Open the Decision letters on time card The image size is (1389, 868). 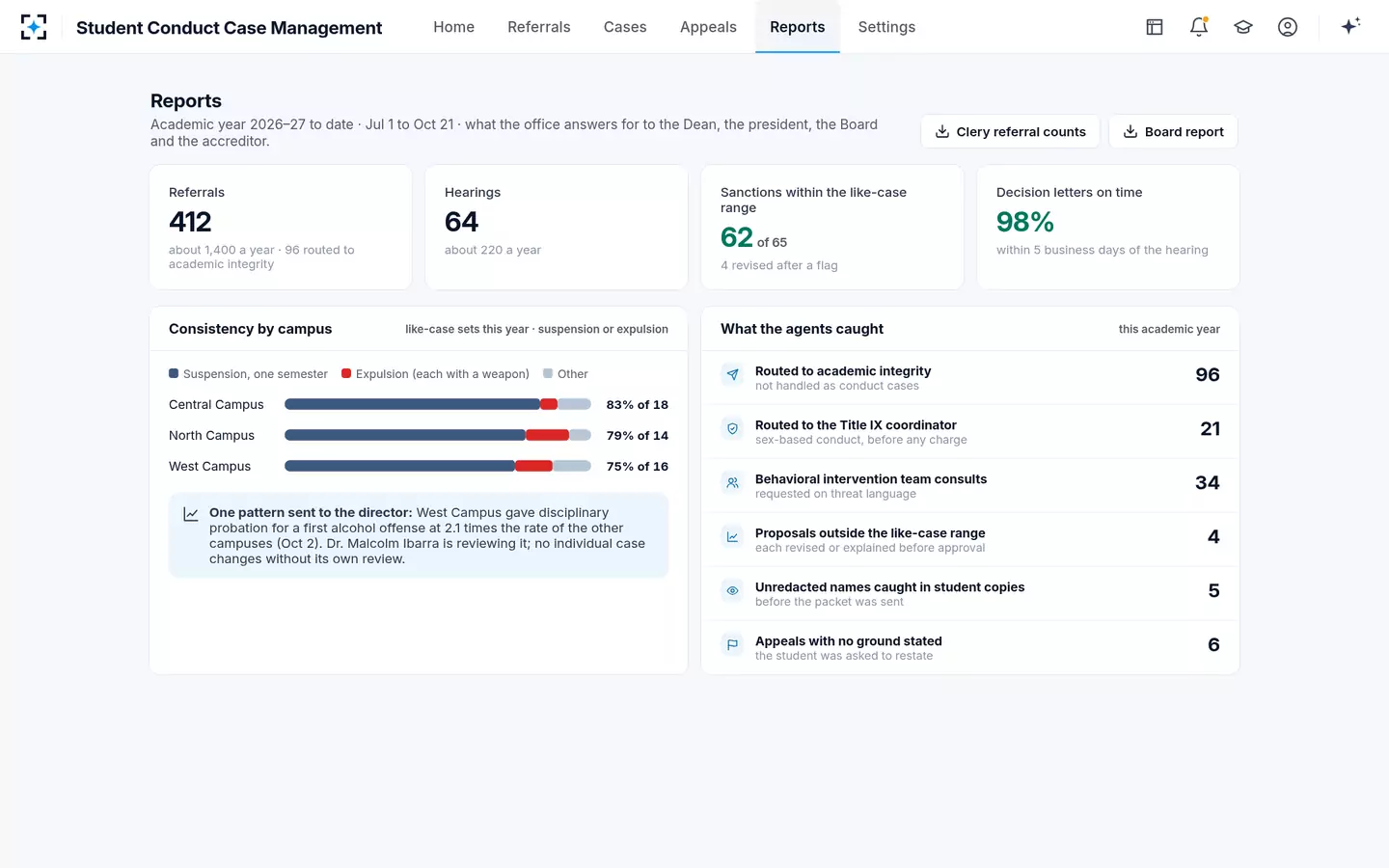click(x=1108, y=228)
